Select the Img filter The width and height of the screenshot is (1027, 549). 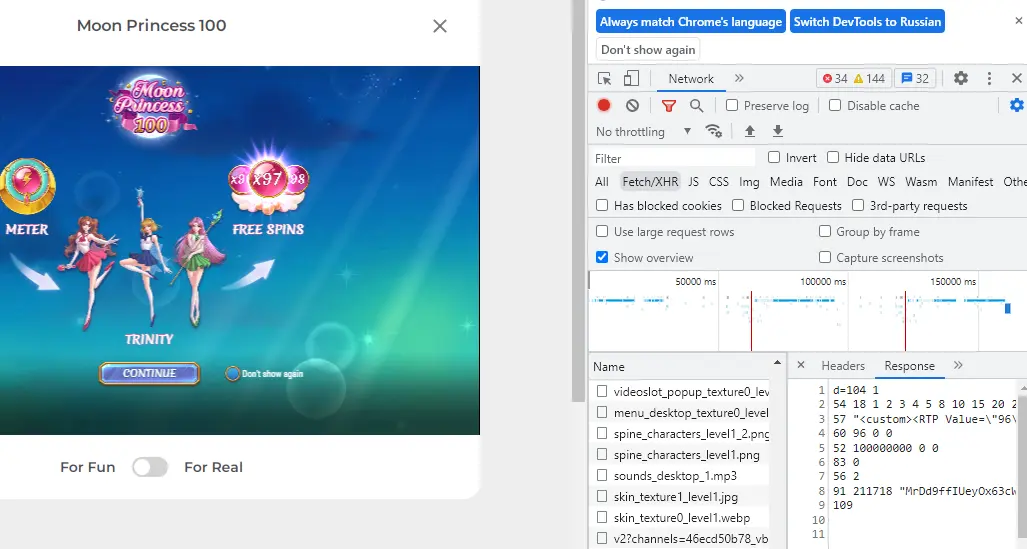749,182
